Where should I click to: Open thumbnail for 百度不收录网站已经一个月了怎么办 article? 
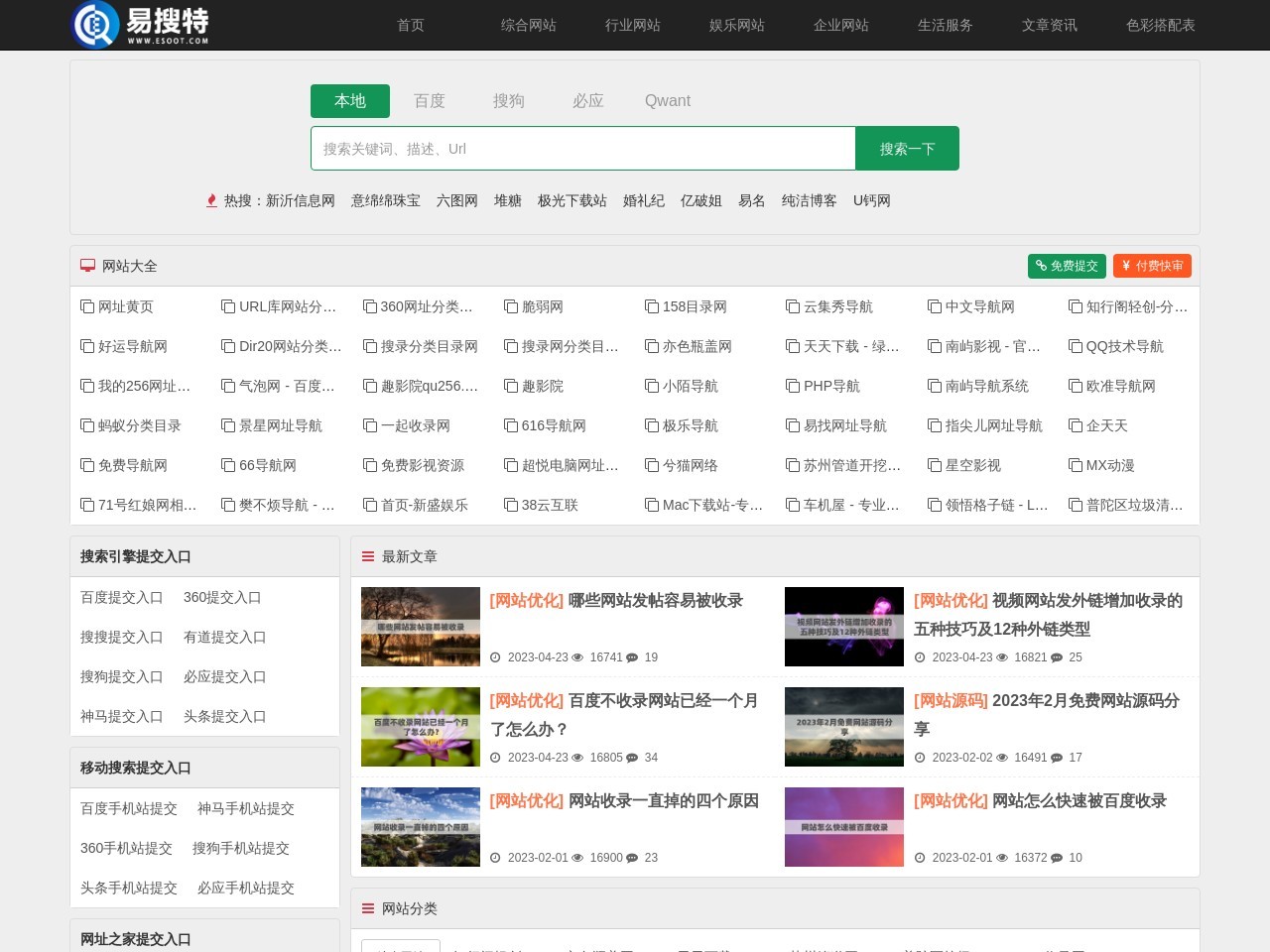421,727
